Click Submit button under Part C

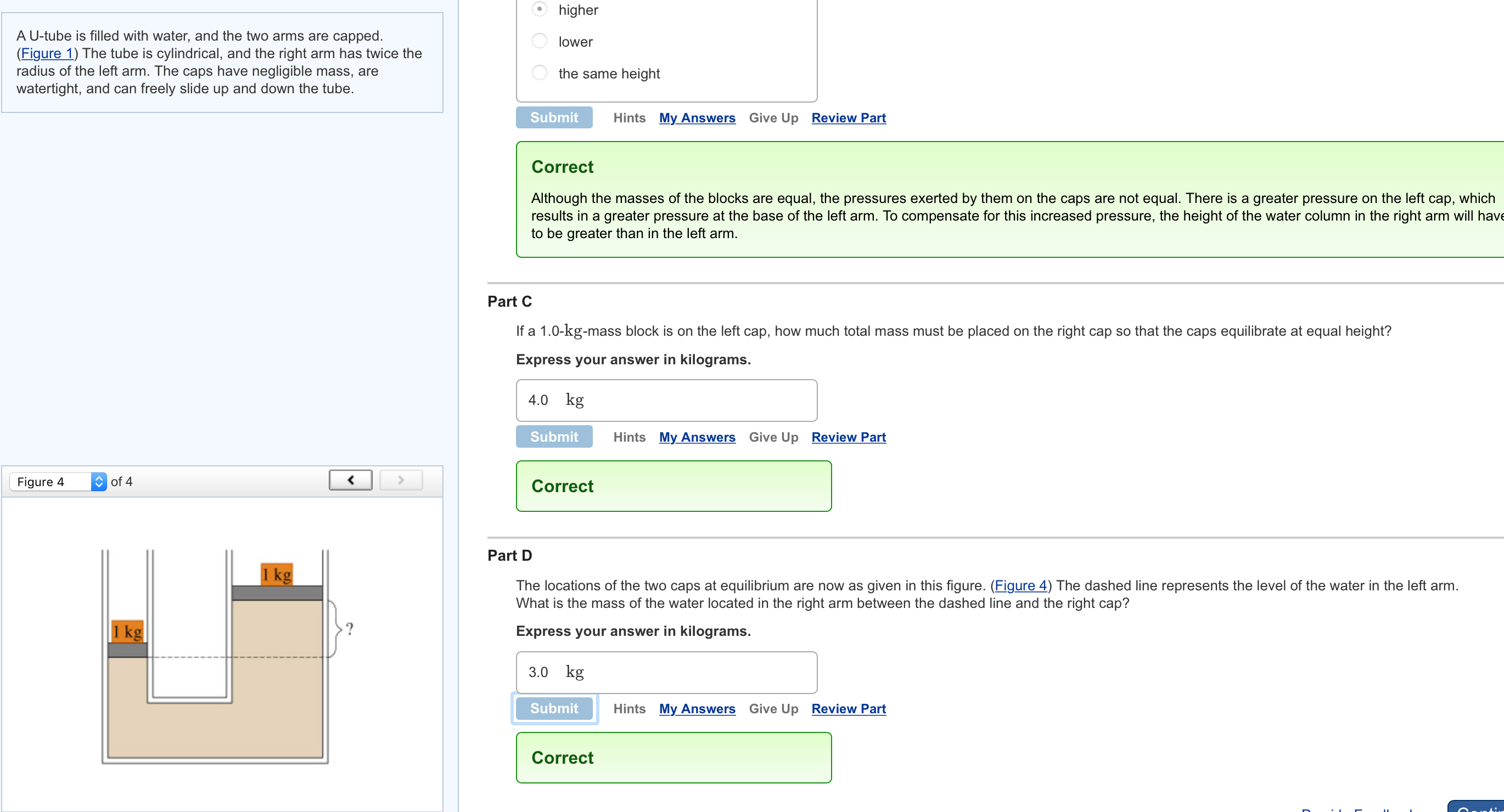pyautogui.click(x=553, y=437)
